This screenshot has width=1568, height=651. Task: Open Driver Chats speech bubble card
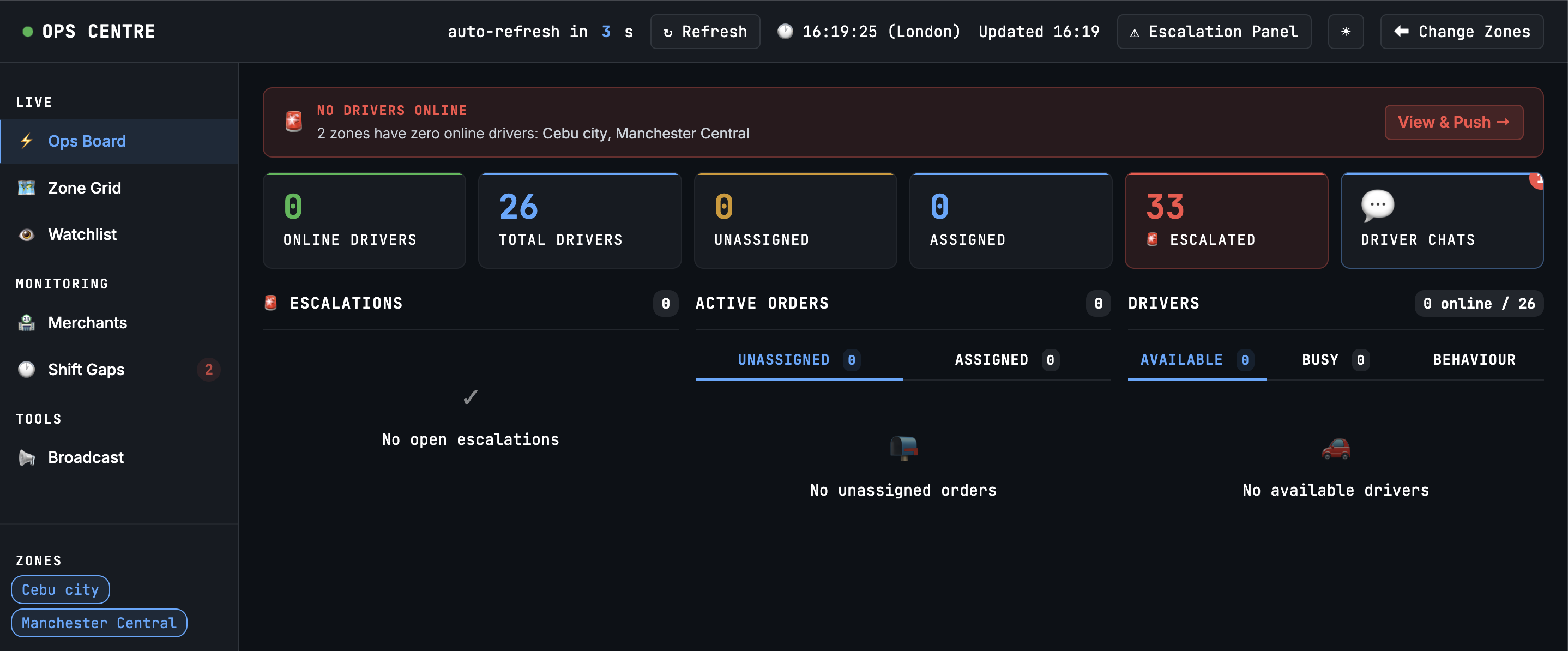1441,220
